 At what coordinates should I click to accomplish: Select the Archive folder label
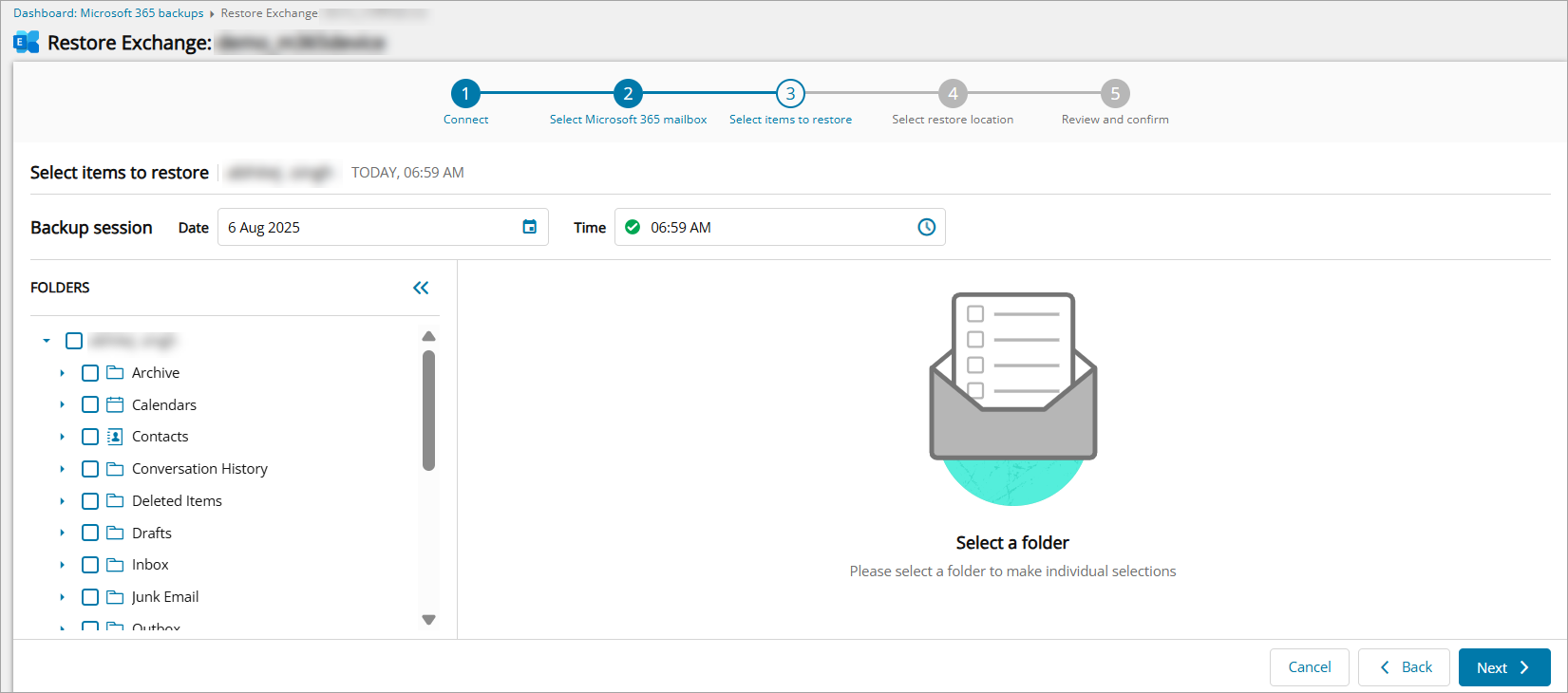(x=156, y=373)
